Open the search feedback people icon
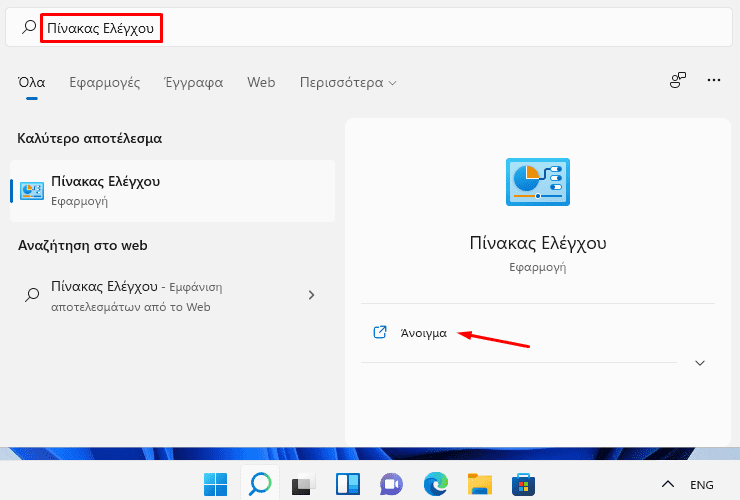 678,80
